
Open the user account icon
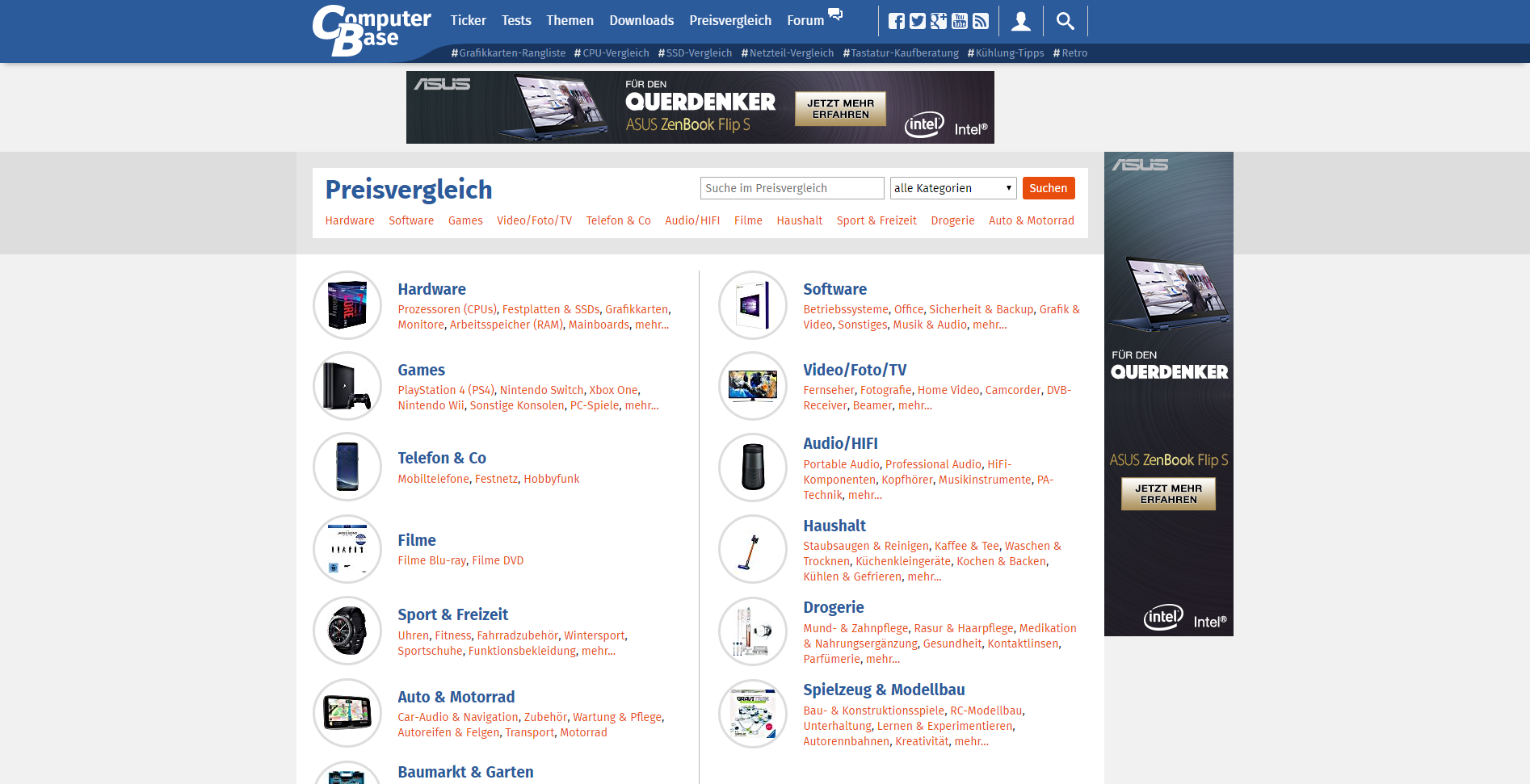pos(1021,21)
